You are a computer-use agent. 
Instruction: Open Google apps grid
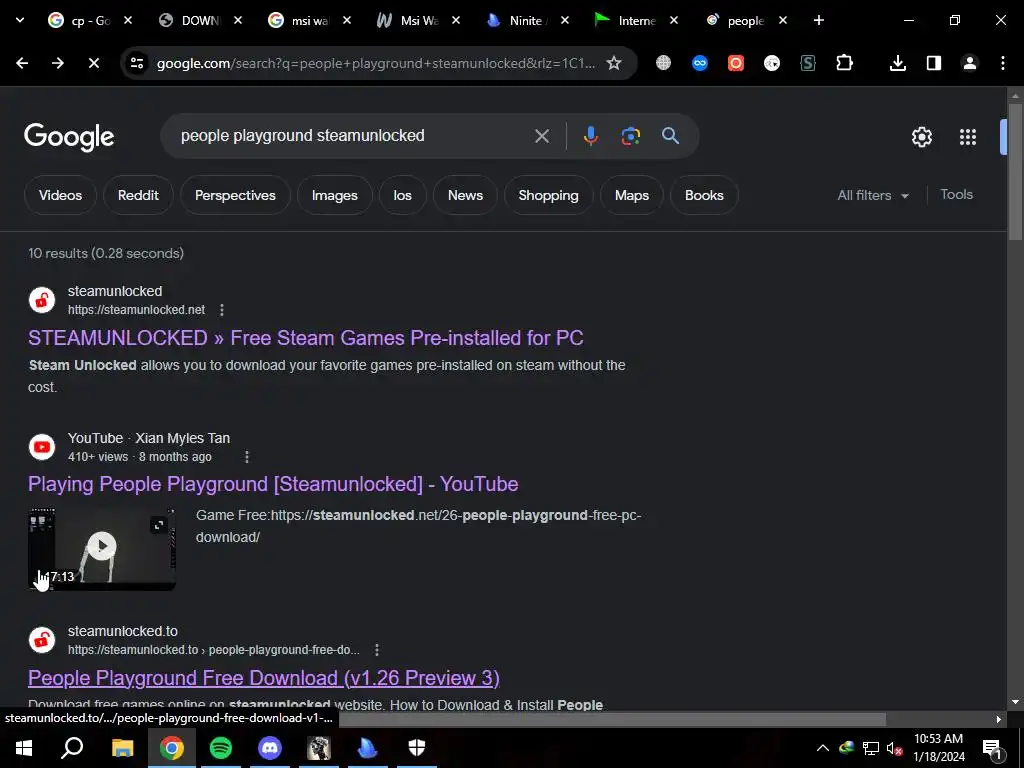(968, 137)
